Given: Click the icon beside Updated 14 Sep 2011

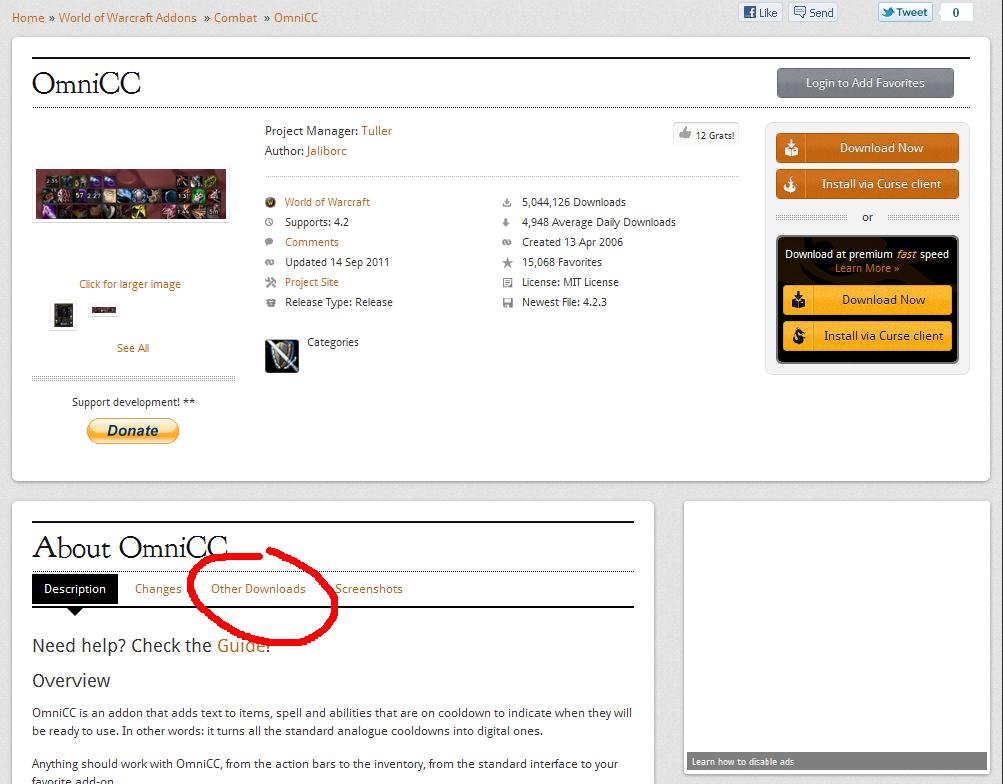Looking at the screenshot, I should tap(270, 262).
